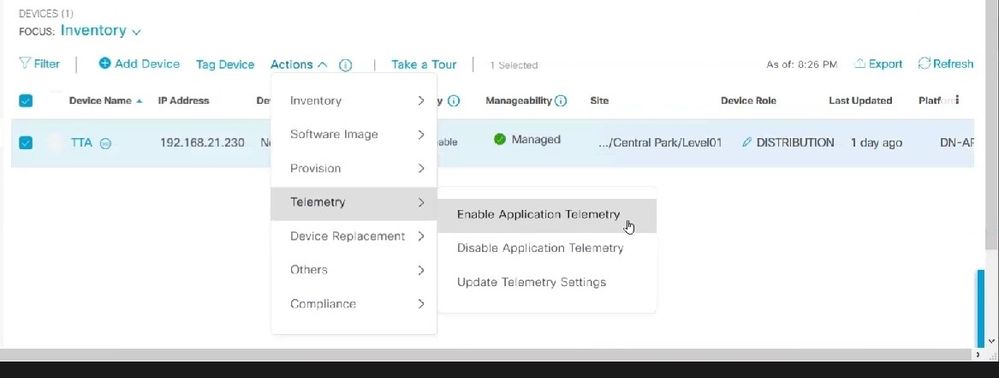Open the Telemetry menu entry
Viewport: 999px width, 378px height.
click(x=354, y=203)
